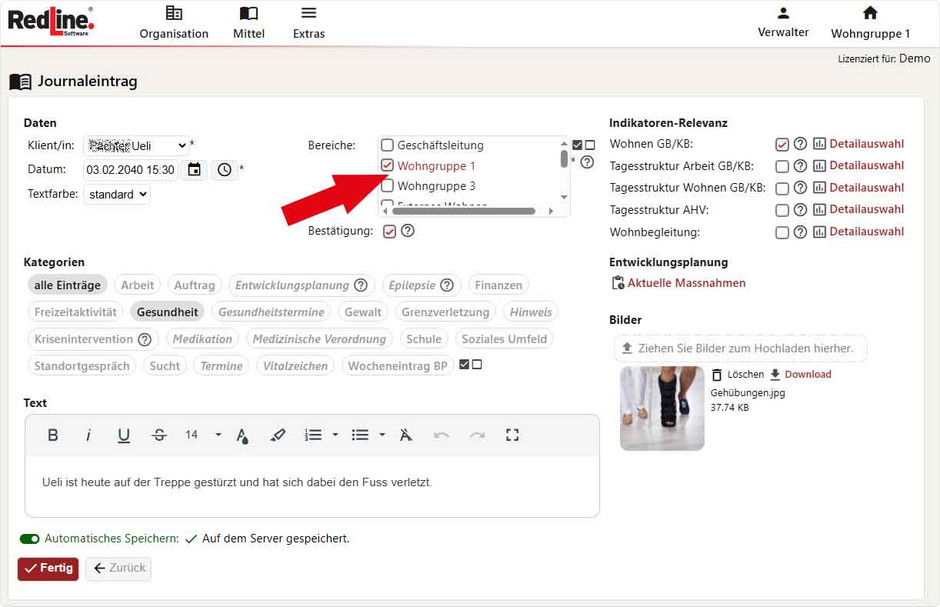Viewport: 940px width, 607px height.
Task: Open the calendar date picker icon
Action: 194,170
